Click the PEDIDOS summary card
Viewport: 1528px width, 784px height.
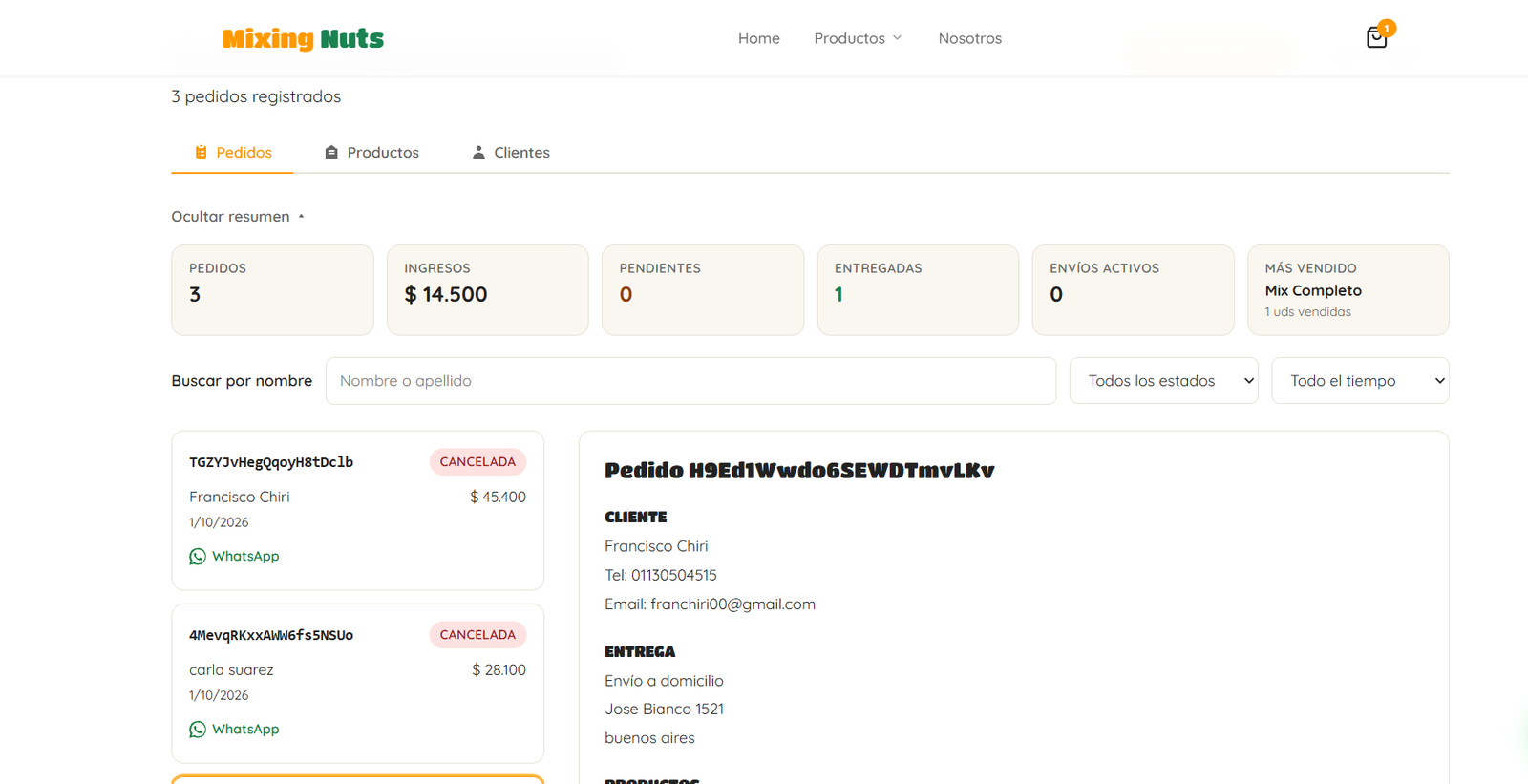point(272,290)
